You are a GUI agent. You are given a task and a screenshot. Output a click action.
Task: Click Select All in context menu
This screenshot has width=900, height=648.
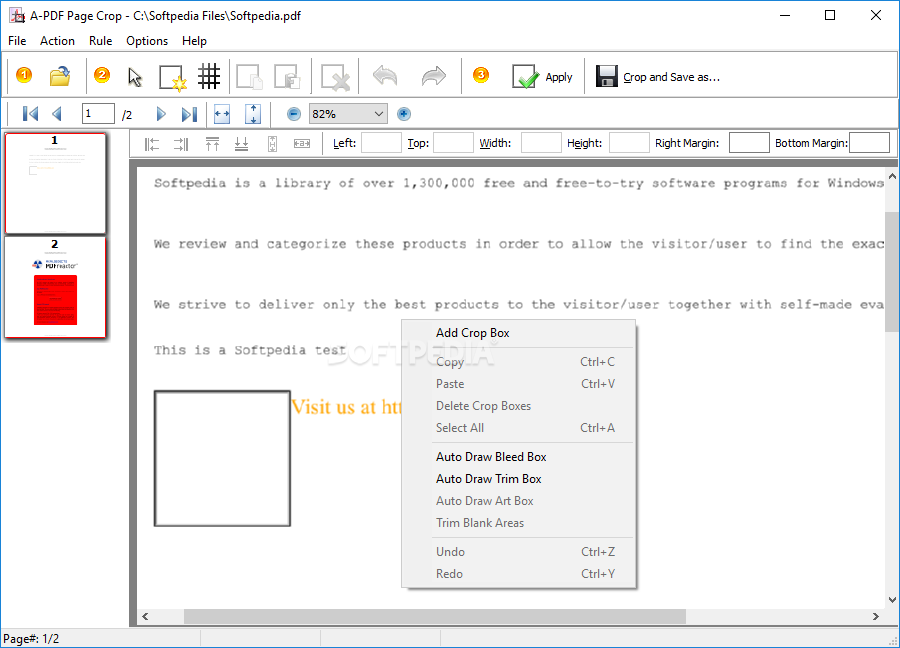(x=519, y=428)
